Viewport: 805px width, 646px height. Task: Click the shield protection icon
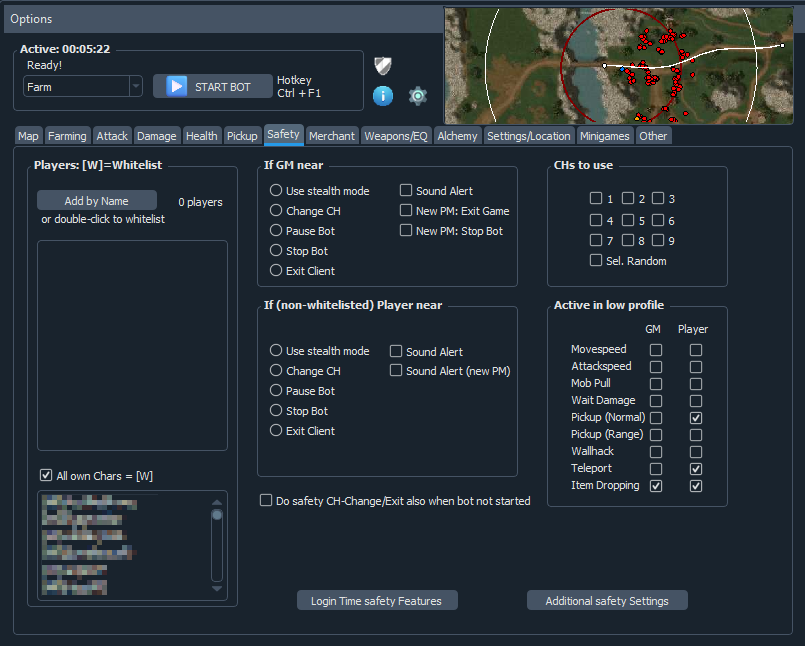coord(383,66)
